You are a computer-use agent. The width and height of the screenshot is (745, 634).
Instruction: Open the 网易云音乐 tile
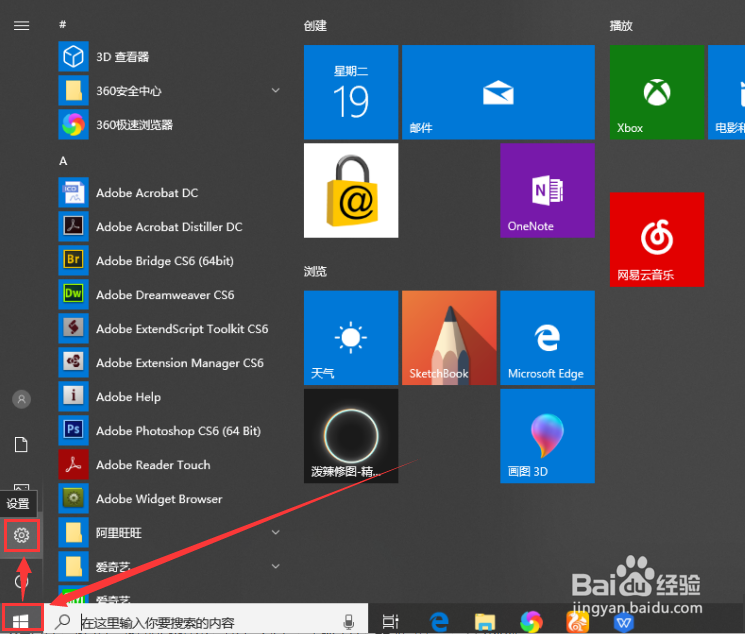[657, 240]
